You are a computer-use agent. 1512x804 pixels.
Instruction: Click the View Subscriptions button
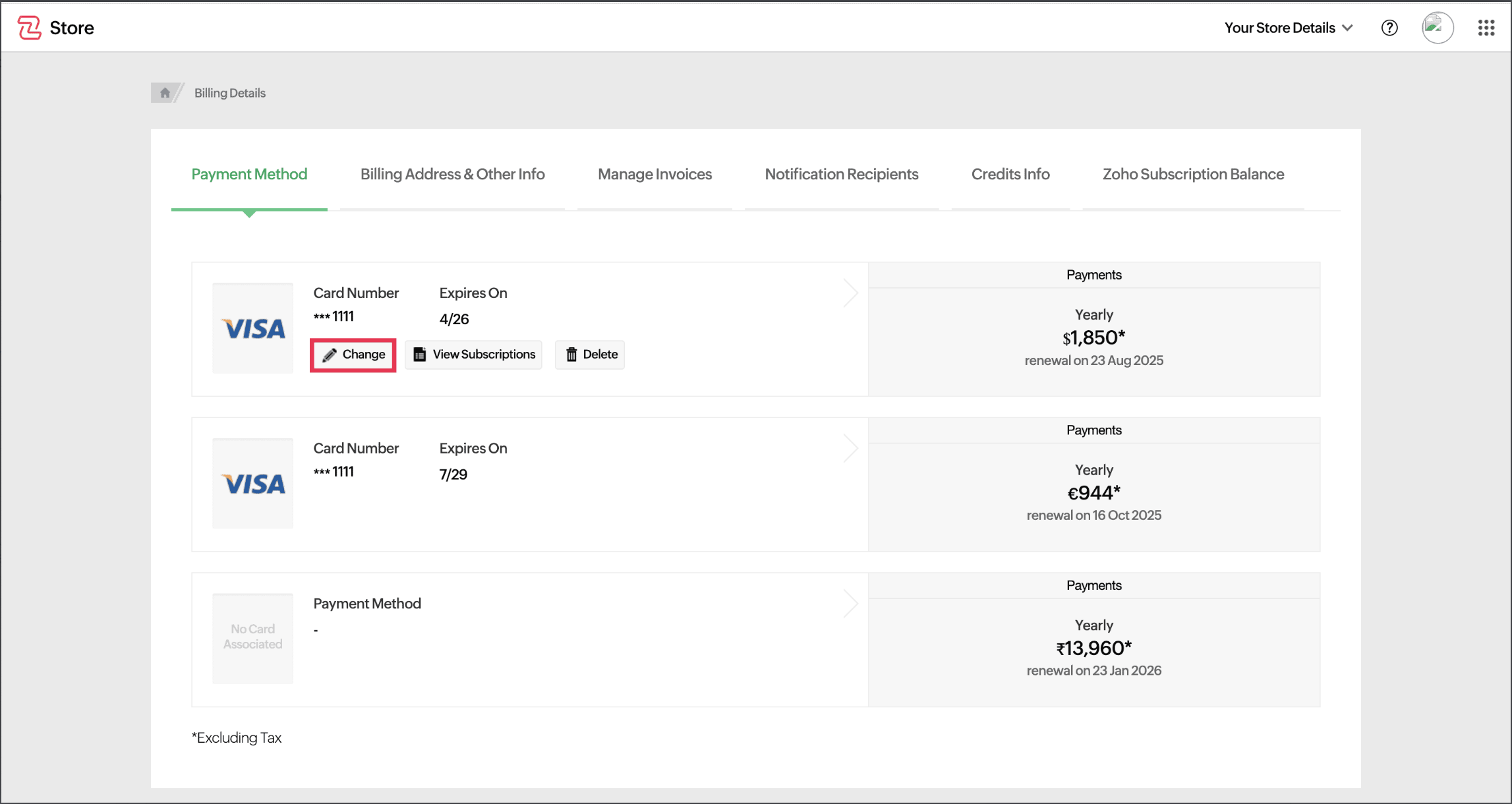click(474, 355)
